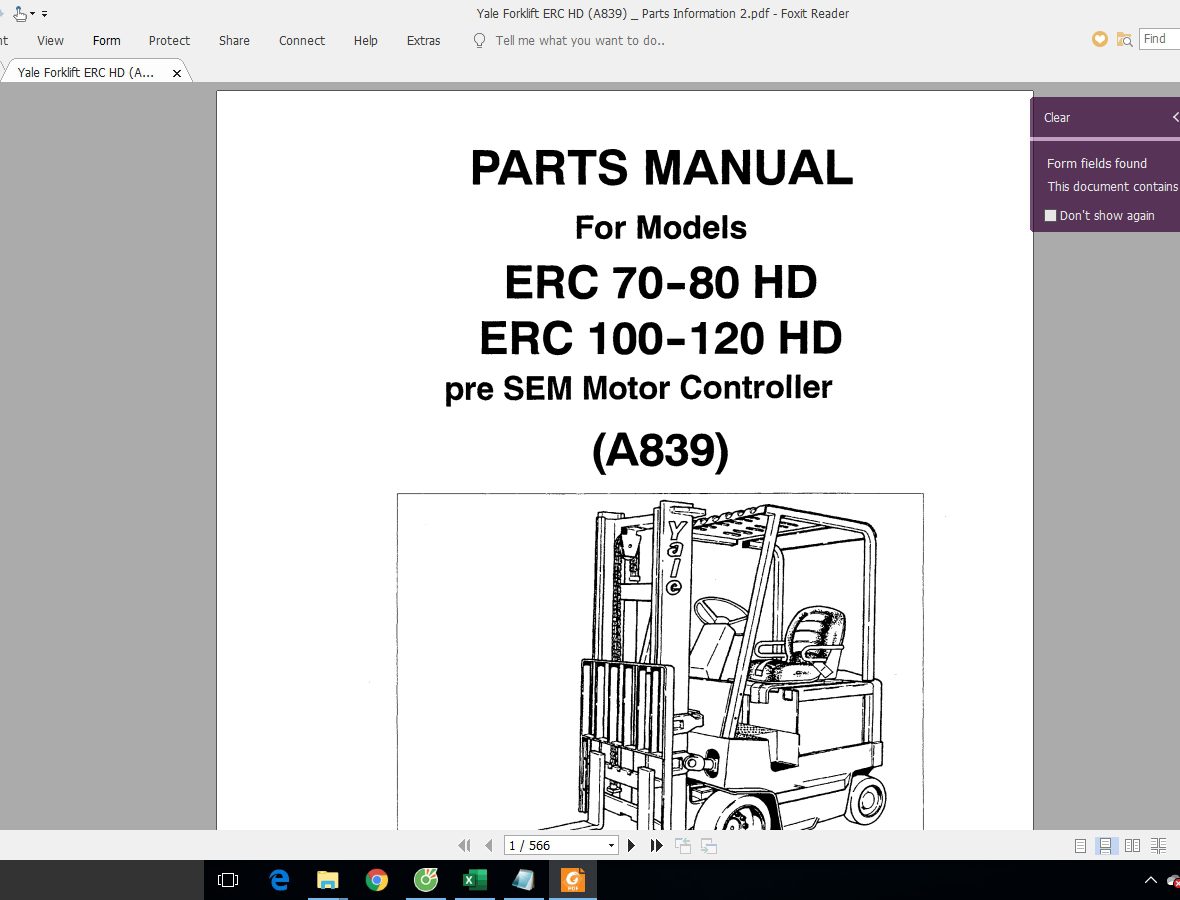Go to the first page
Image resolution: width=1180 pixels, height=900 pixels.
(464, 845)
